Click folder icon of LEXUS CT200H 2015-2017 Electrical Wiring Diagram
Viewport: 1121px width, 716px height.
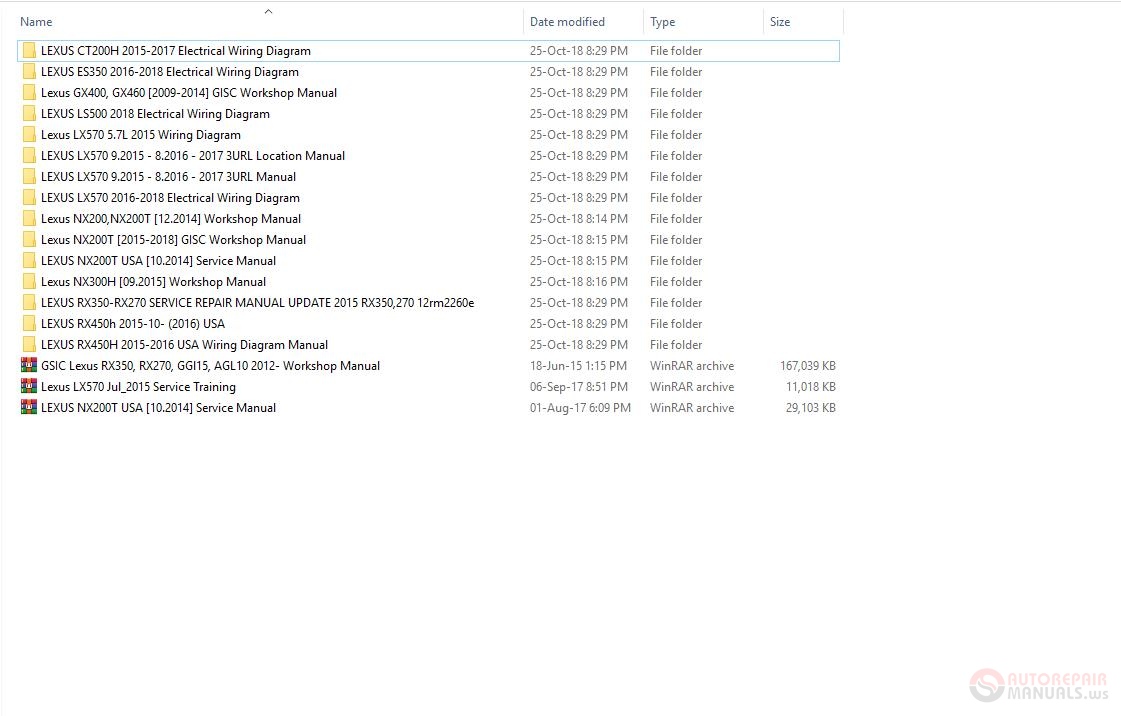click(x=29, y=51)
